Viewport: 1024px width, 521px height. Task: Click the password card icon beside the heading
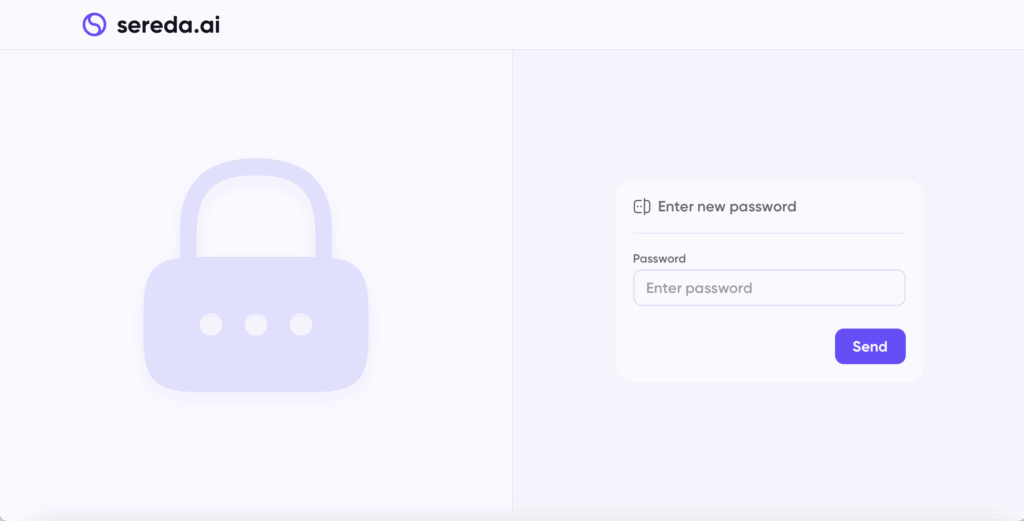click(x=642, y=207)
